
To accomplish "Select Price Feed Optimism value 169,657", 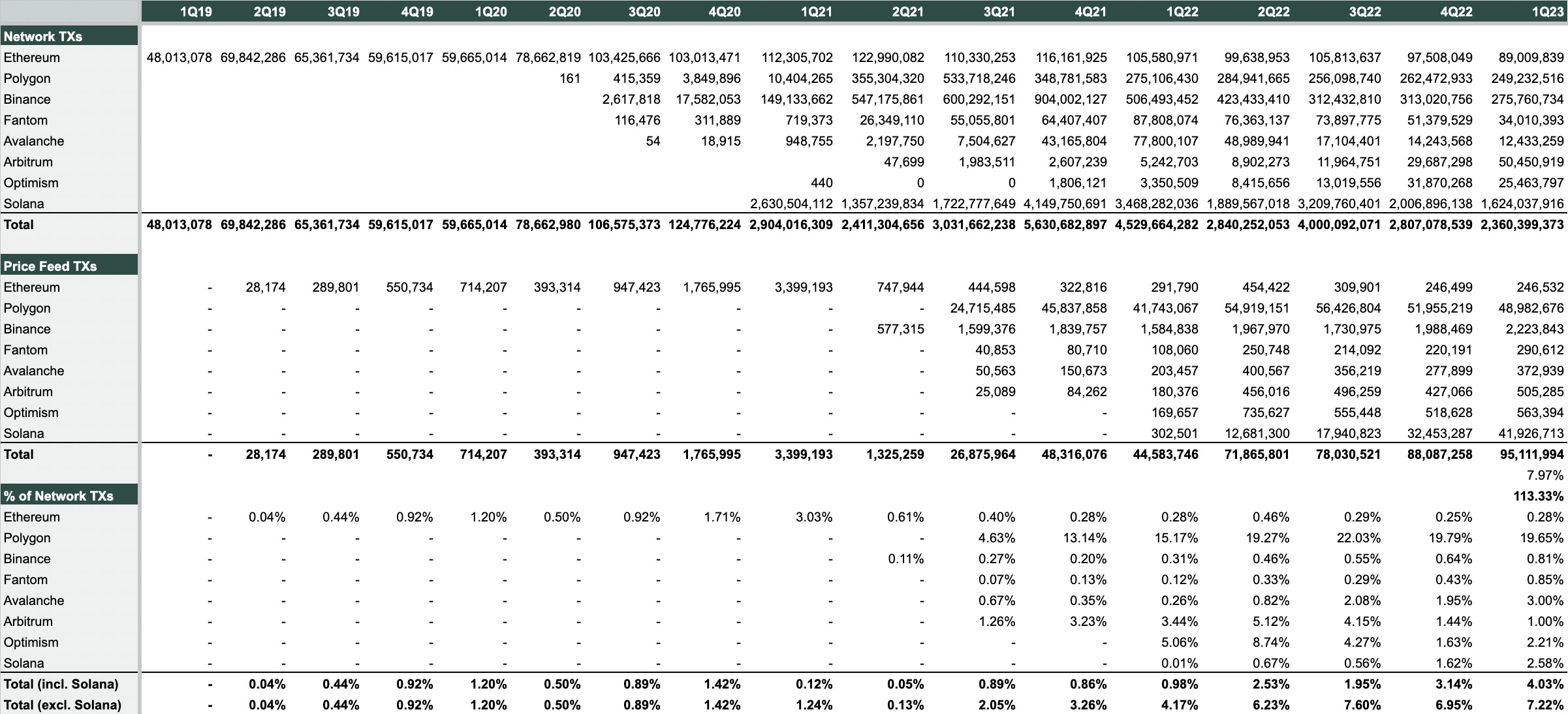I will click(1175, 412).
